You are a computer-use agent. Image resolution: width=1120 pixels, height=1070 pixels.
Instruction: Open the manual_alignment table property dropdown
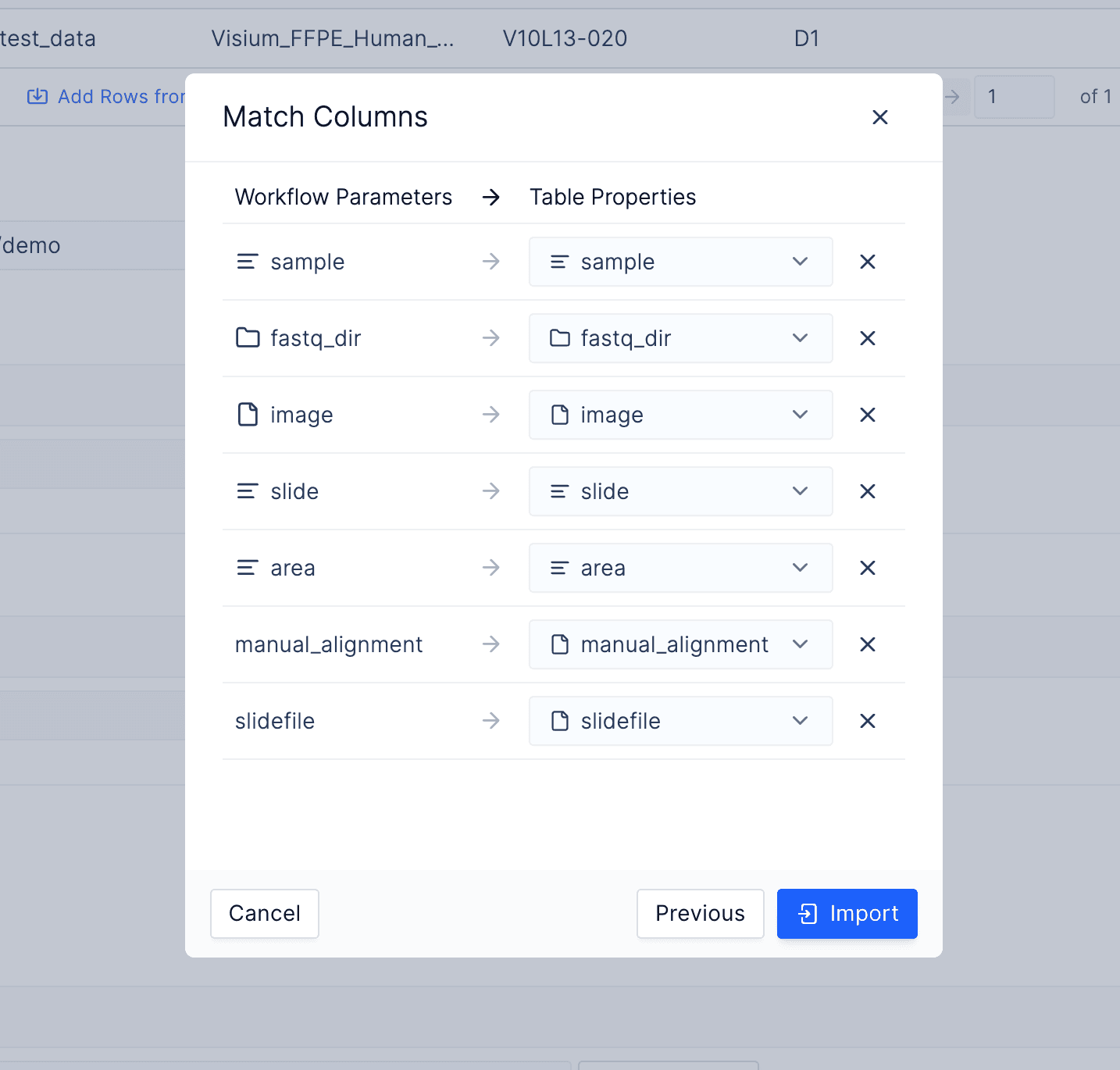(x=681, y=644)
